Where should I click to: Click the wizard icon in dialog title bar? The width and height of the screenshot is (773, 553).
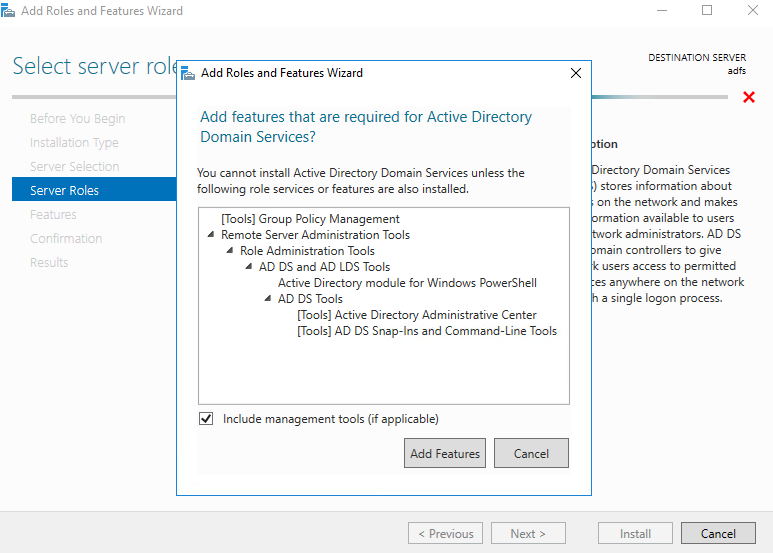point(189,73)
